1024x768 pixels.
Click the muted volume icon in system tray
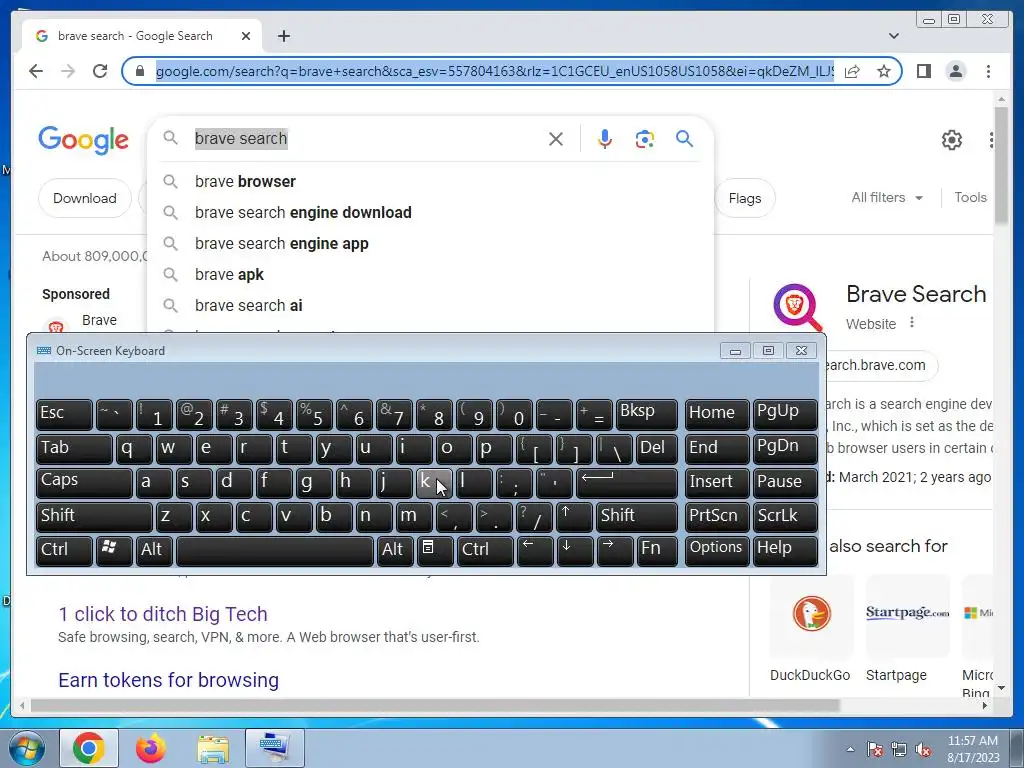pos(923,749)
